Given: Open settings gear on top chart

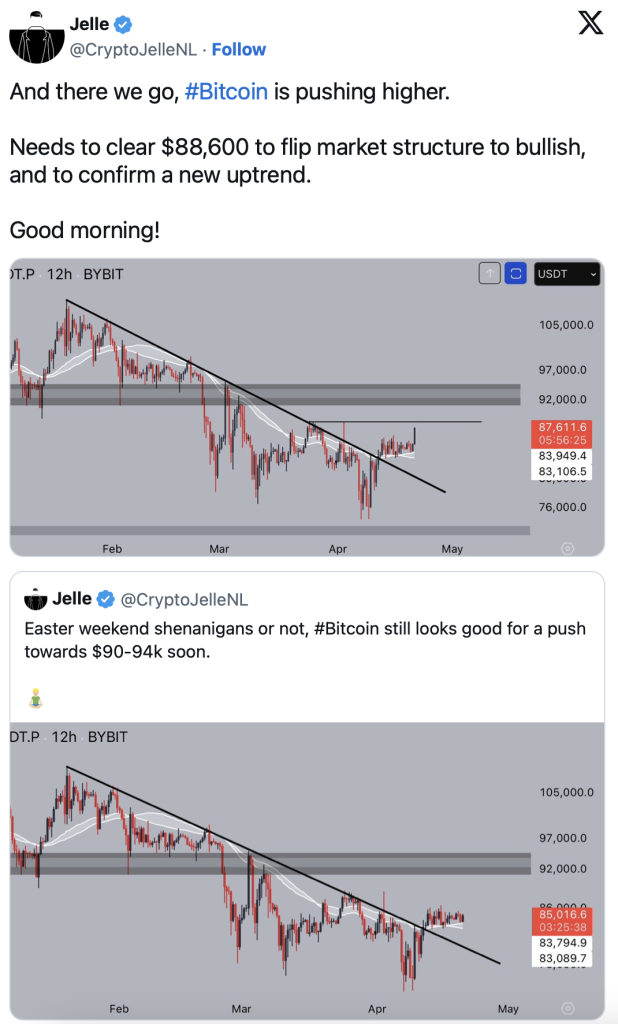Looking at the screenshot, I should point(567,549).
